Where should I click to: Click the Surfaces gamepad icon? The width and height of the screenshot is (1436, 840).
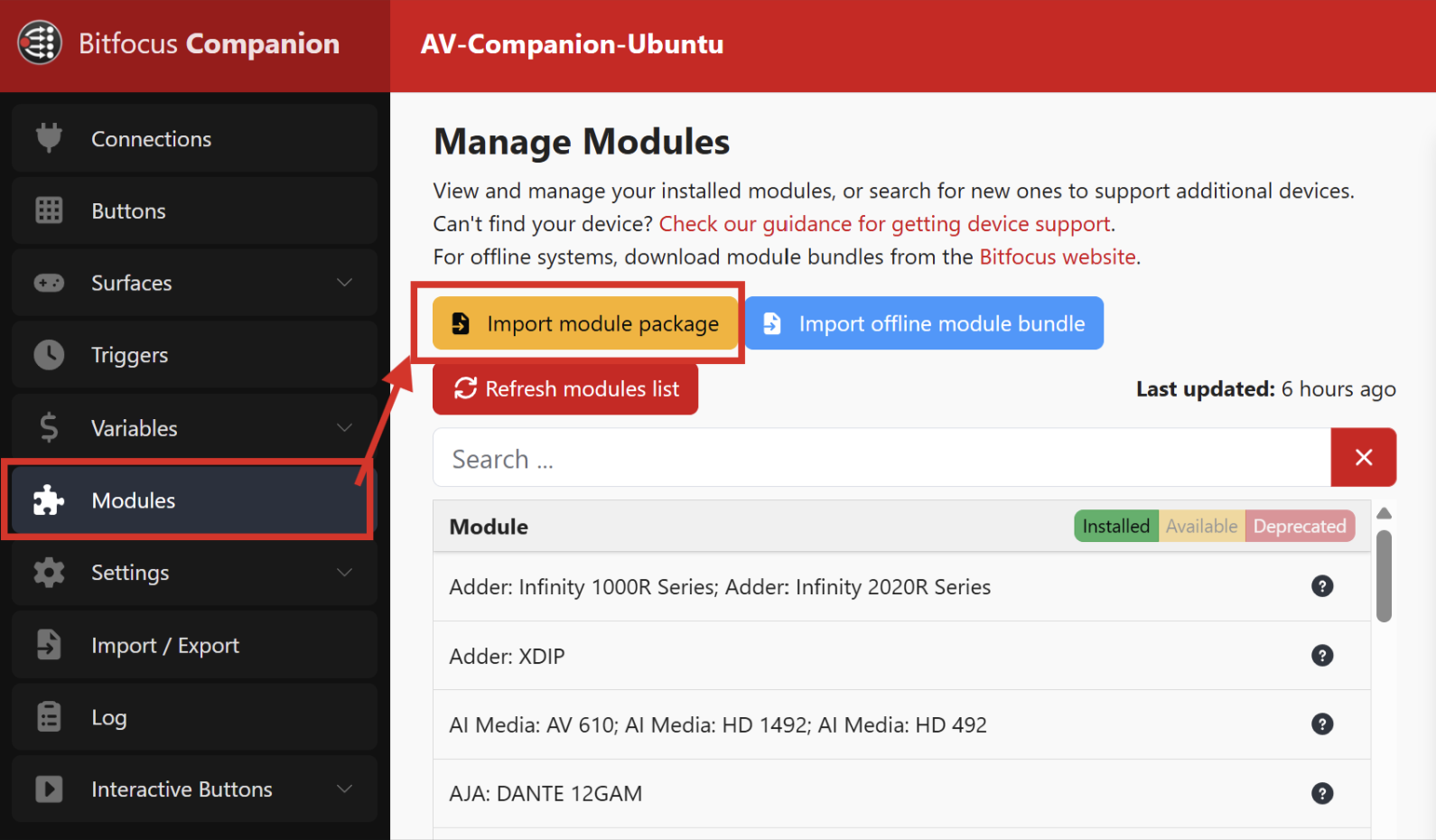49,283
